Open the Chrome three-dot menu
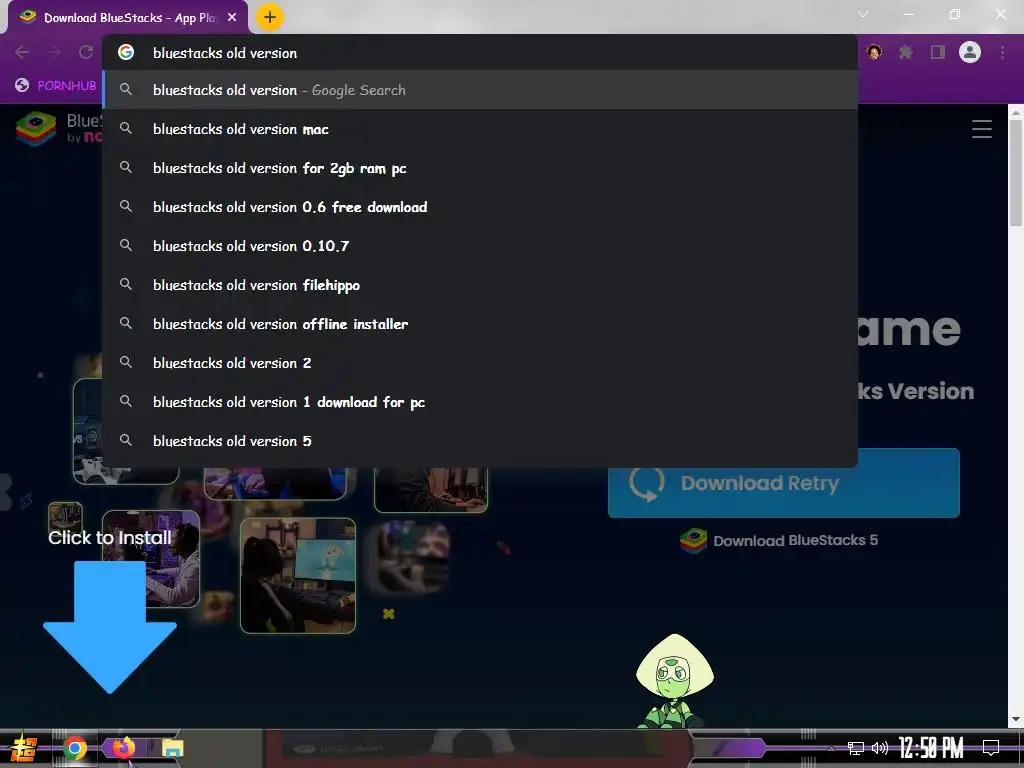1024x768 pixels. click(1002, 52)
